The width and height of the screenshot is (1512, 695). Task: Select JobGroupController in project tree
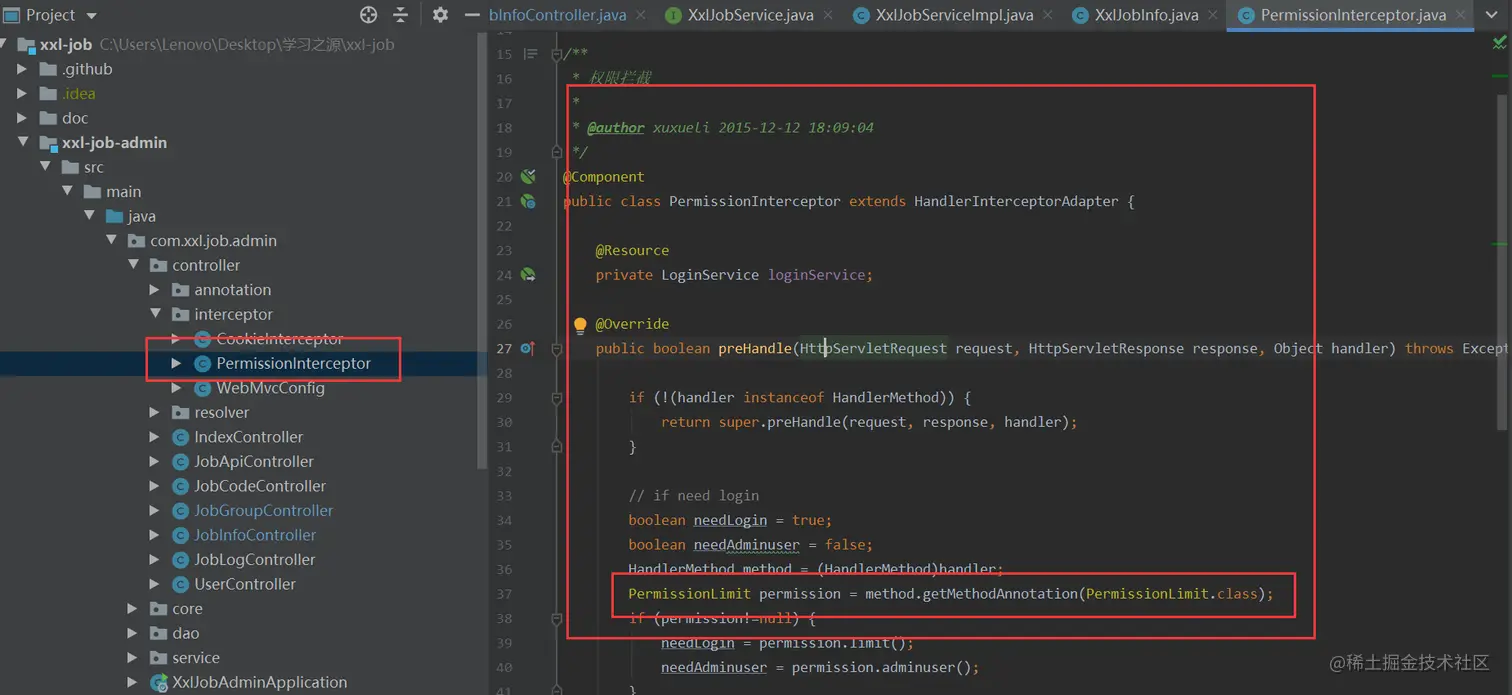pyautogui.click(x=263, y=510)
